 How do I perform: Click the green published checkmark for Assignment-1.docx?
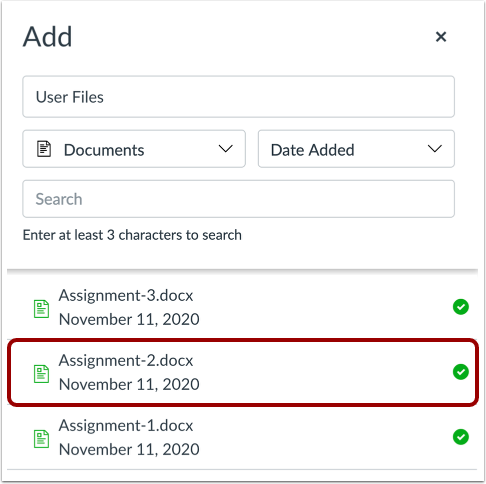pyautogui.click(x=461, y=437)
